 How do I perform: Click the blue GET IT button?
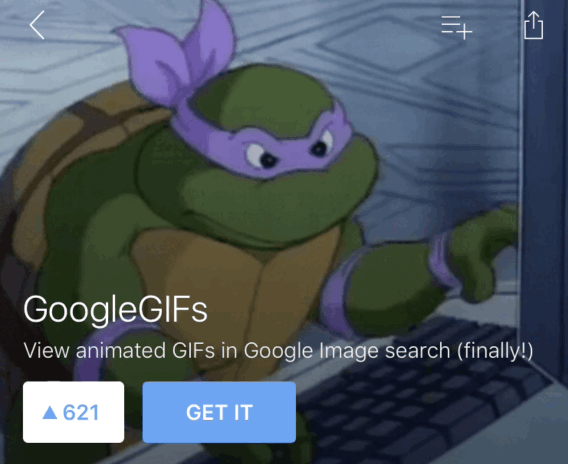point(219,412)
